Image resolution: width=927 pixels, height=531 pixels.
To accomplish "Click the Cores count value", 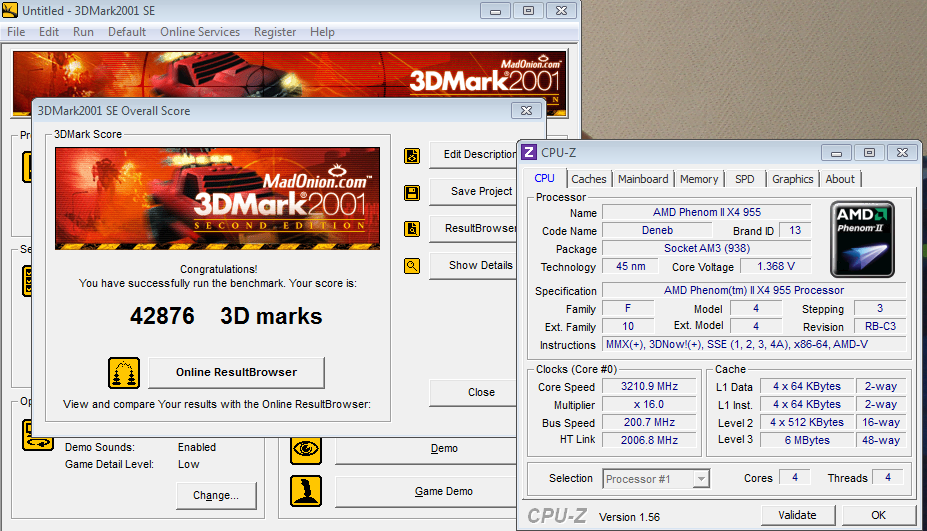I will pyautogui.click(x=795, y=477).
